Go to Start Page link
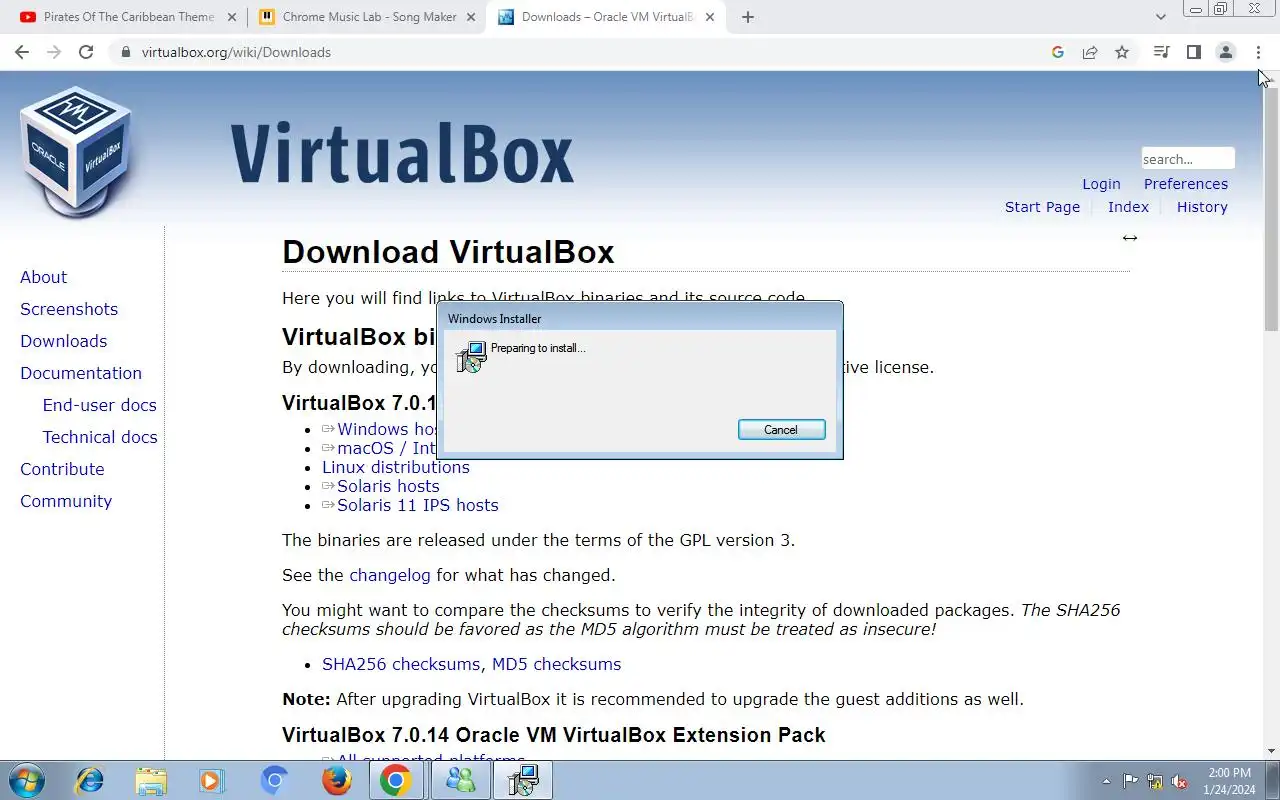1280x800 pixels. point(1042,207)
